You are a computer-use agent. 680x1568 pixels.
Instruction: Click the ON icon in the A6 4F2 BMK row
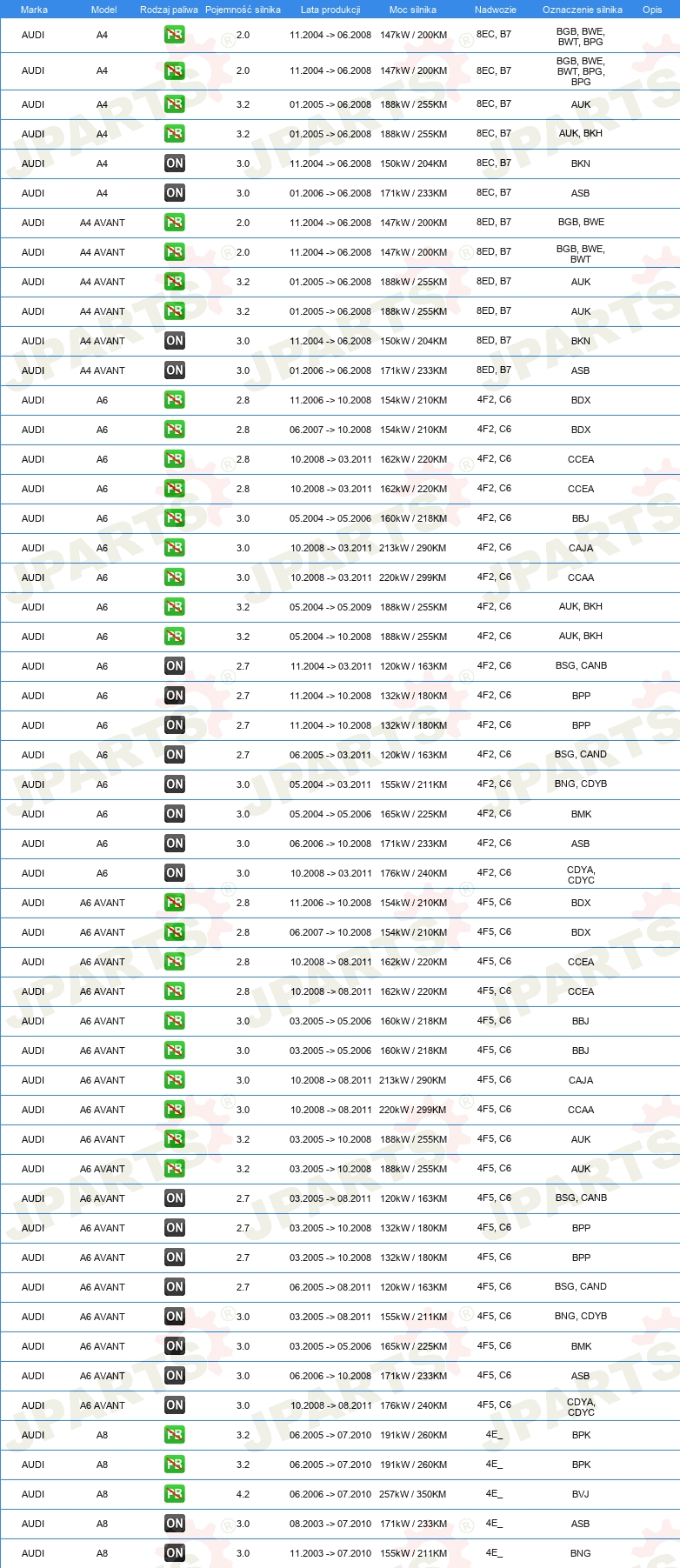[175, 814]
